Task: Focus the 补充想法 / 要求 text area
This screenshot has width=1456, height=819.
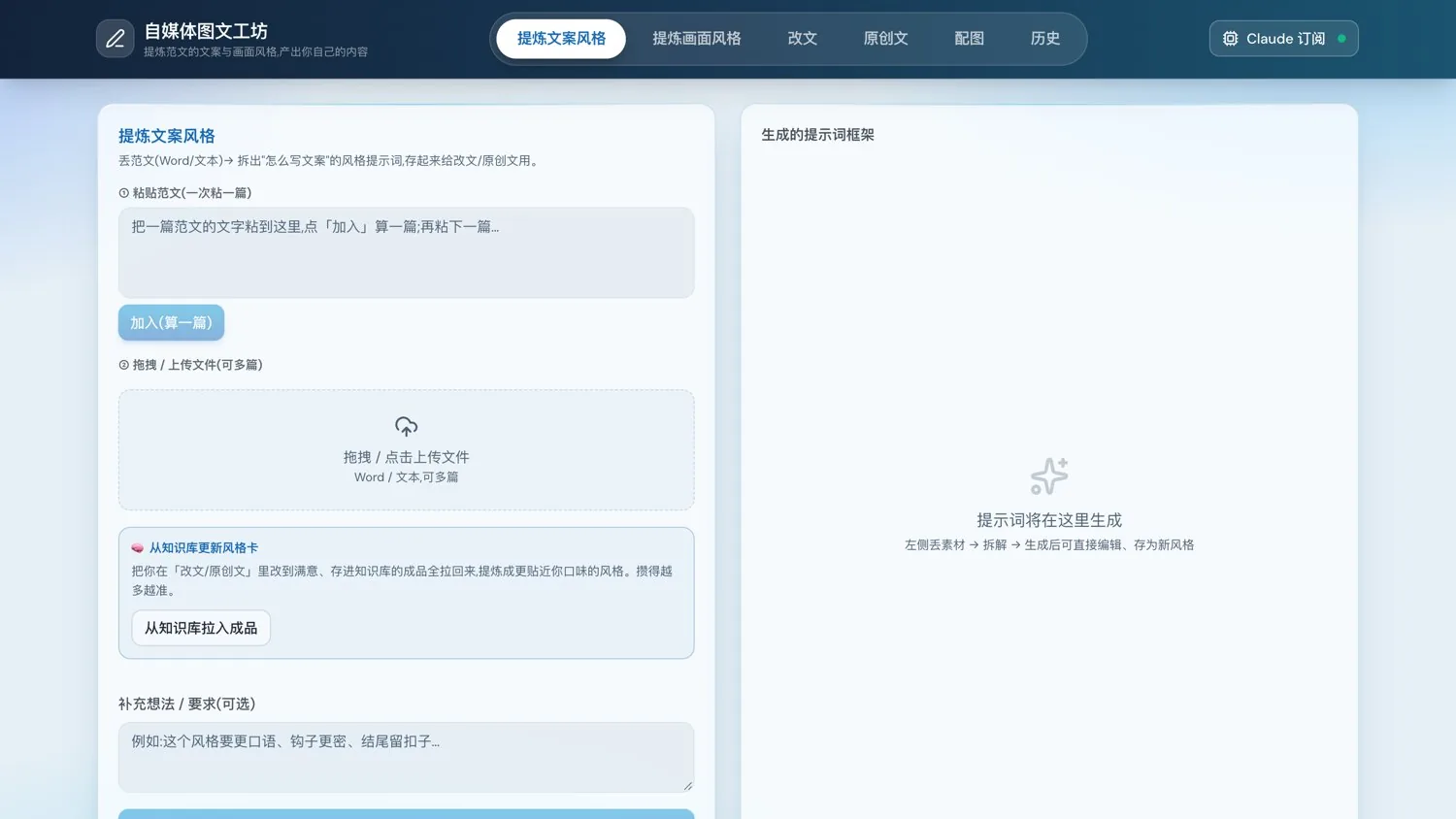Action: coord(407,757)
